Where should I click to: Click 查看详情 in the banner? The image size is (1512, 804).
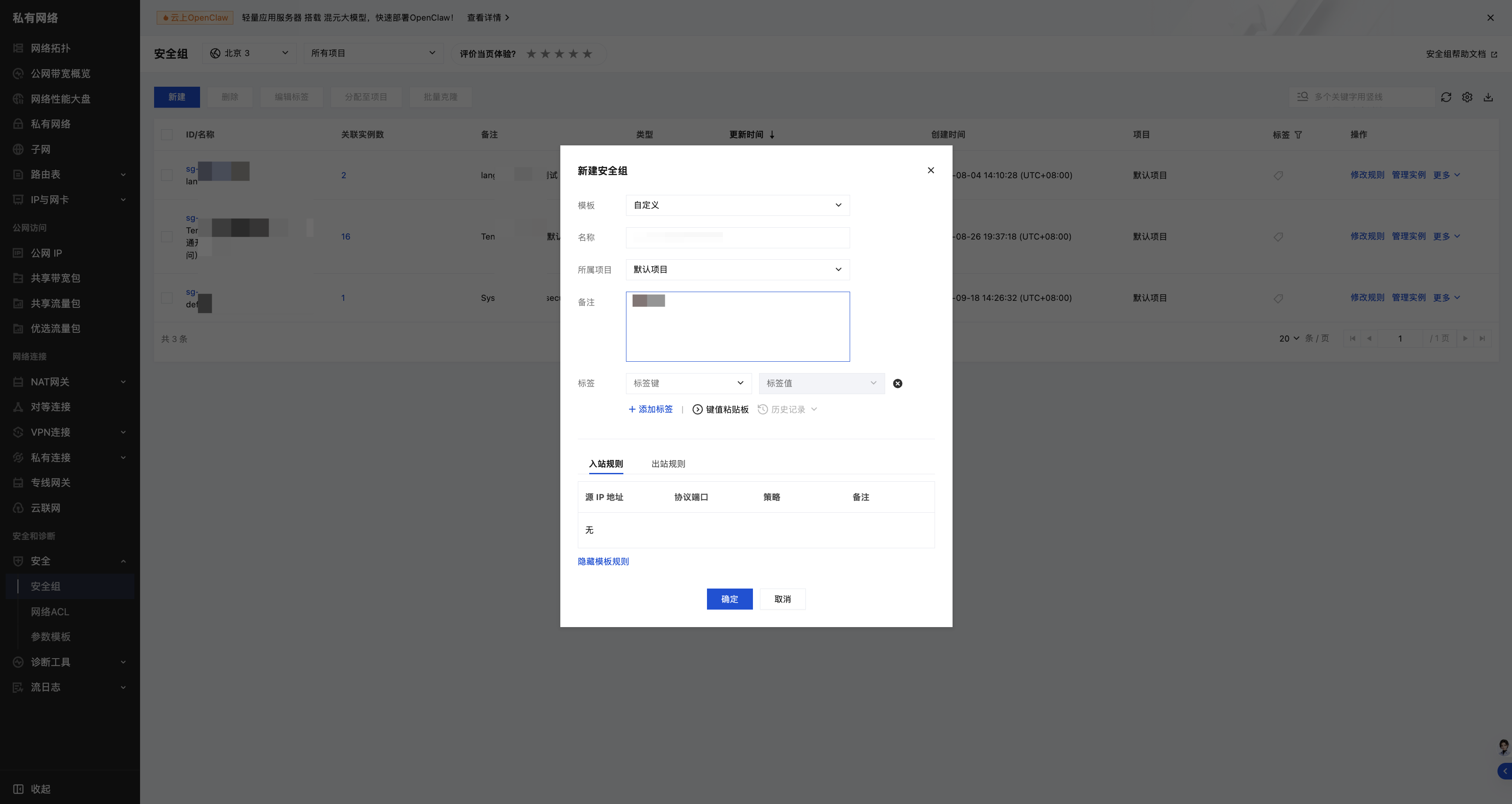point(488,18)
